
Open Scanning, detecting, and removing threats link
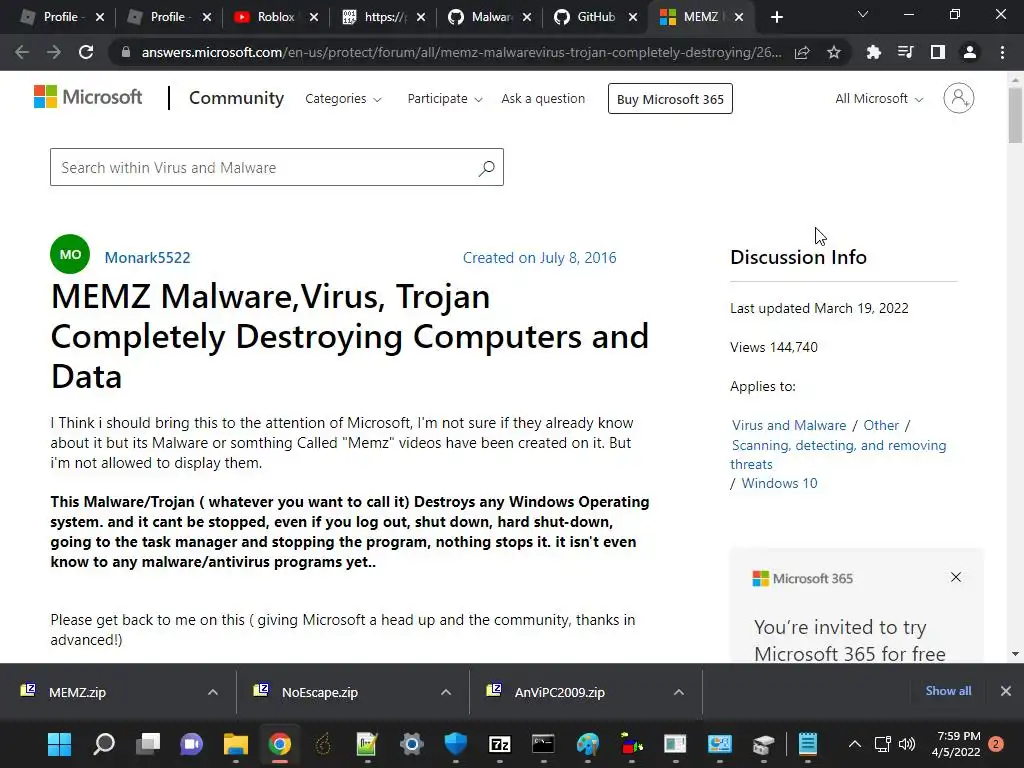(839, 455)
